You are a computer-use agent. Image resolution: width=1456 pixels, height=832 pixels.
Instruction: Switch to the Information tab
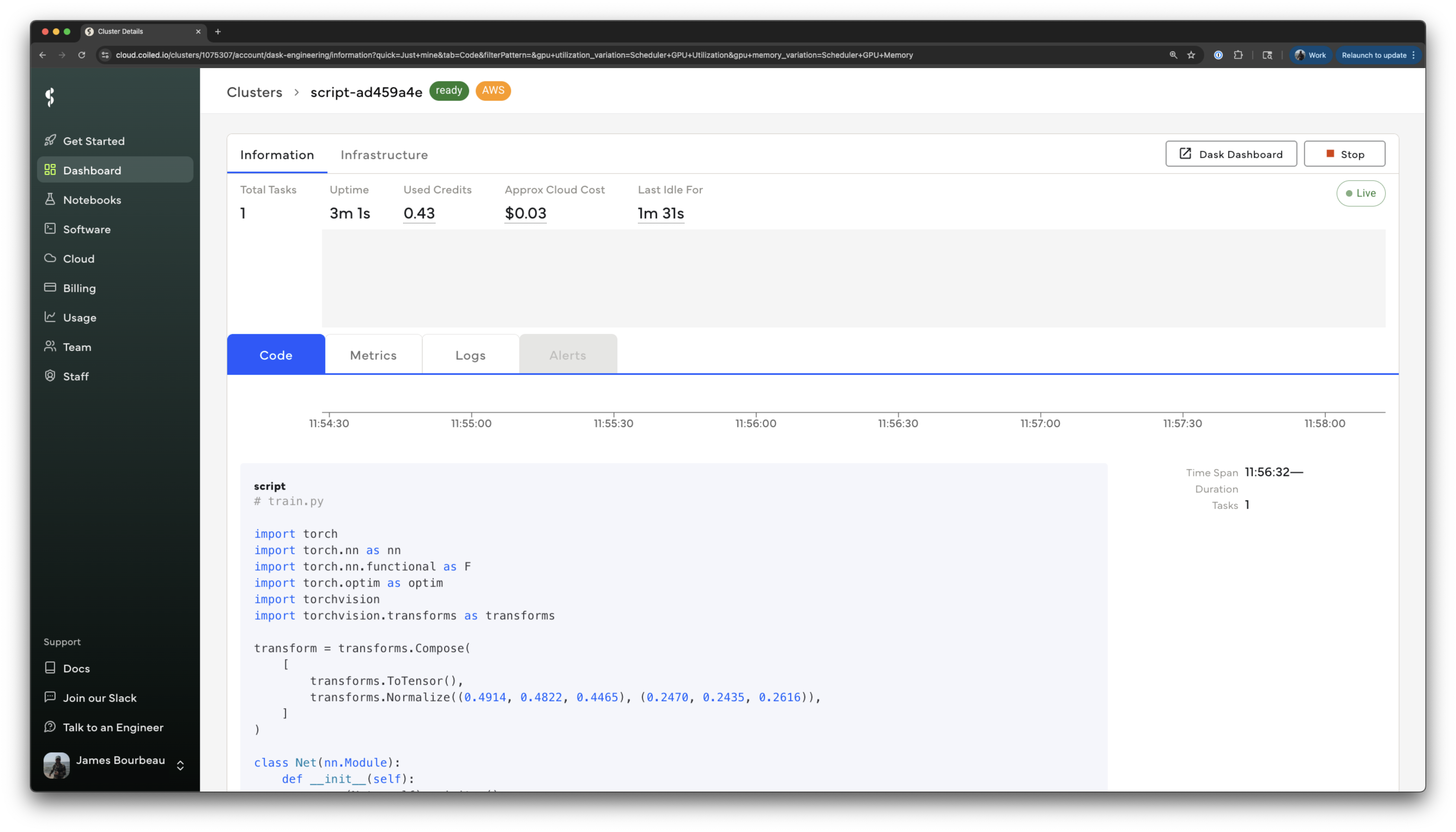click(277, 154)
